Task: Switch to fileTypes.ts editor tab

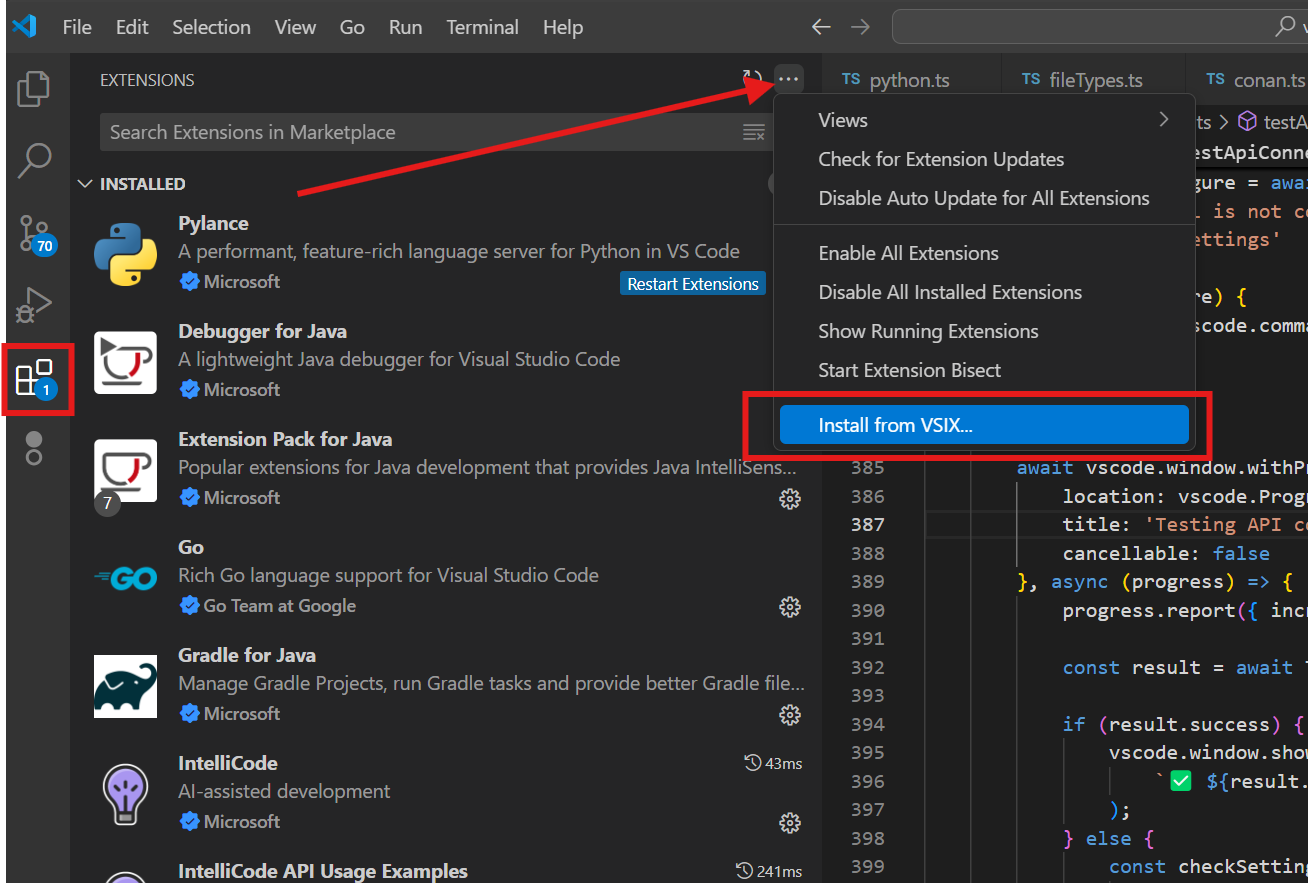Action: click(1093, 80)
